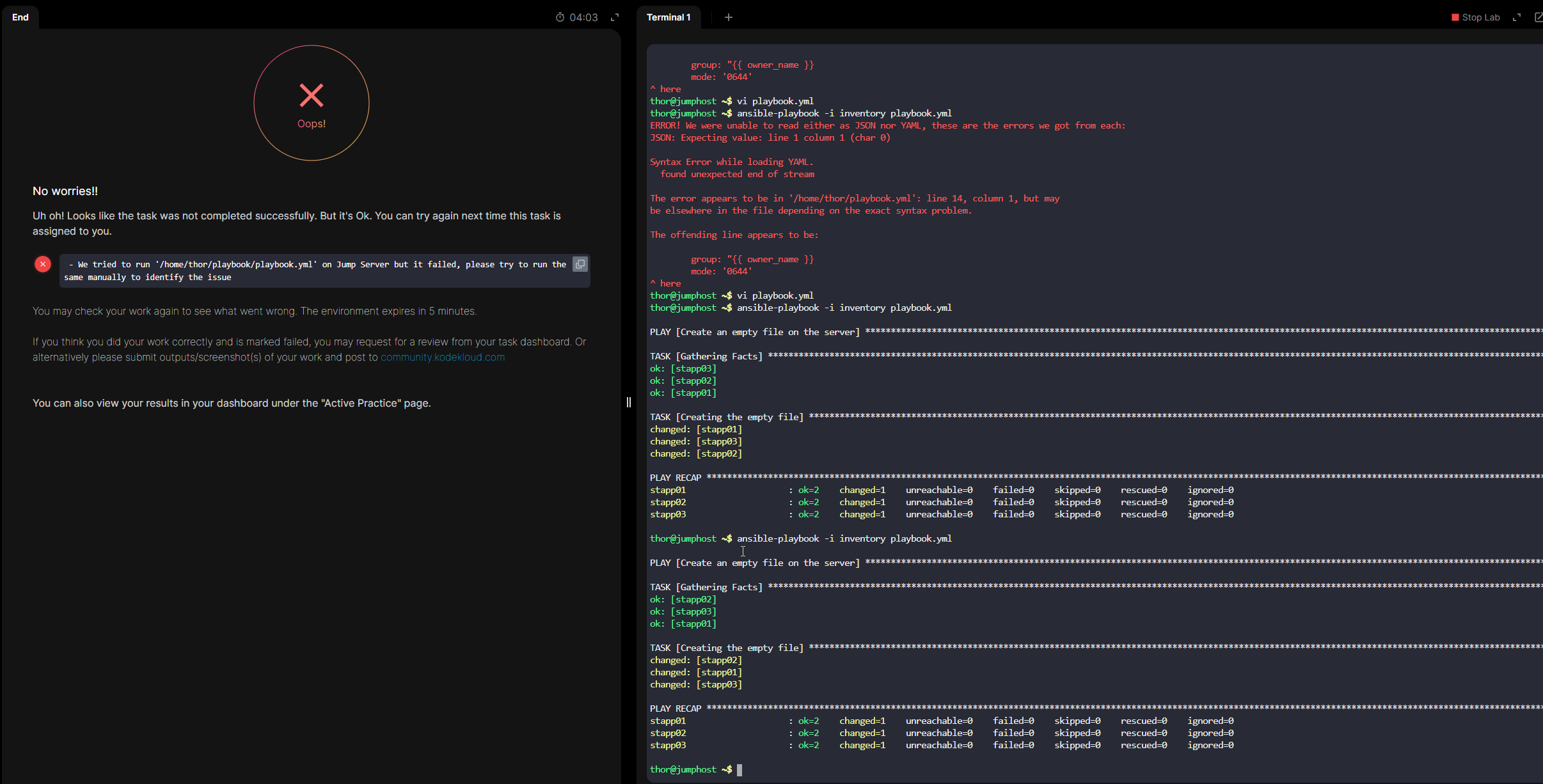Open the community.kodekloud.com link
Image resolution: width=1543 pixels, height=784 pixels.
[x=442, y=357]
